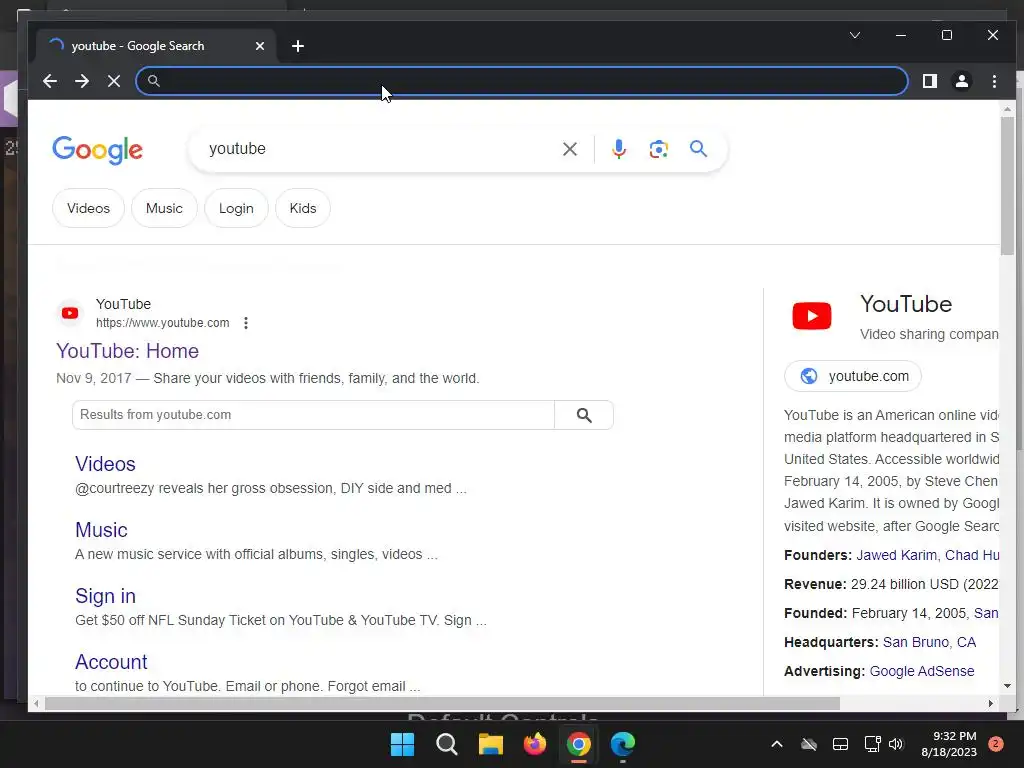
Task: Clear the Google search query
Action: point(569,149)
